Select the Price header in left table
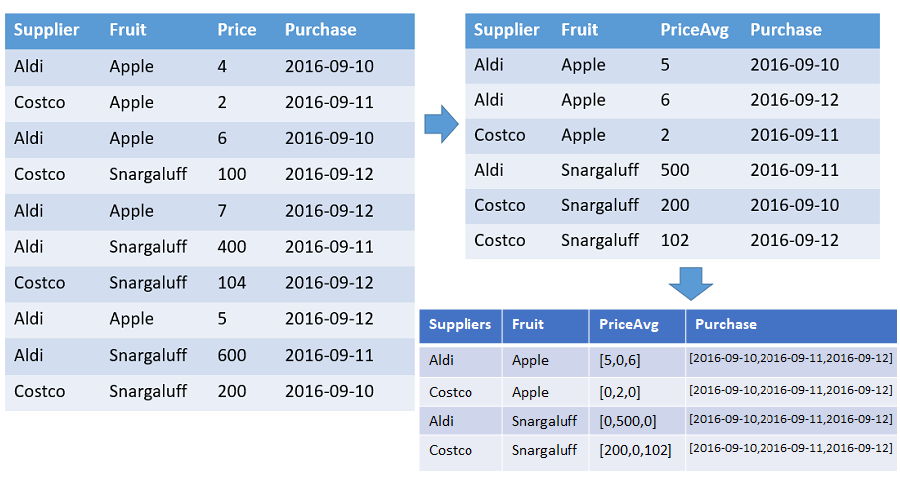 pos(236,30)
